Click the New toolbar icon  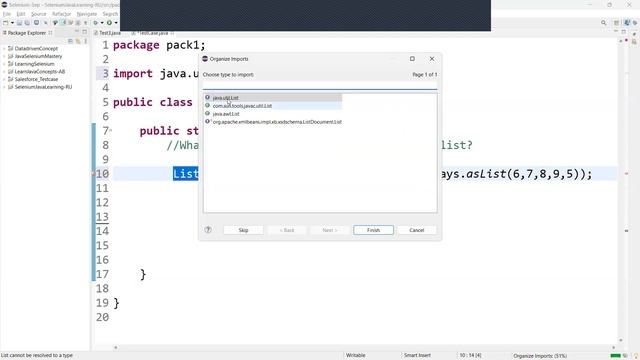[x=6, y=23]
